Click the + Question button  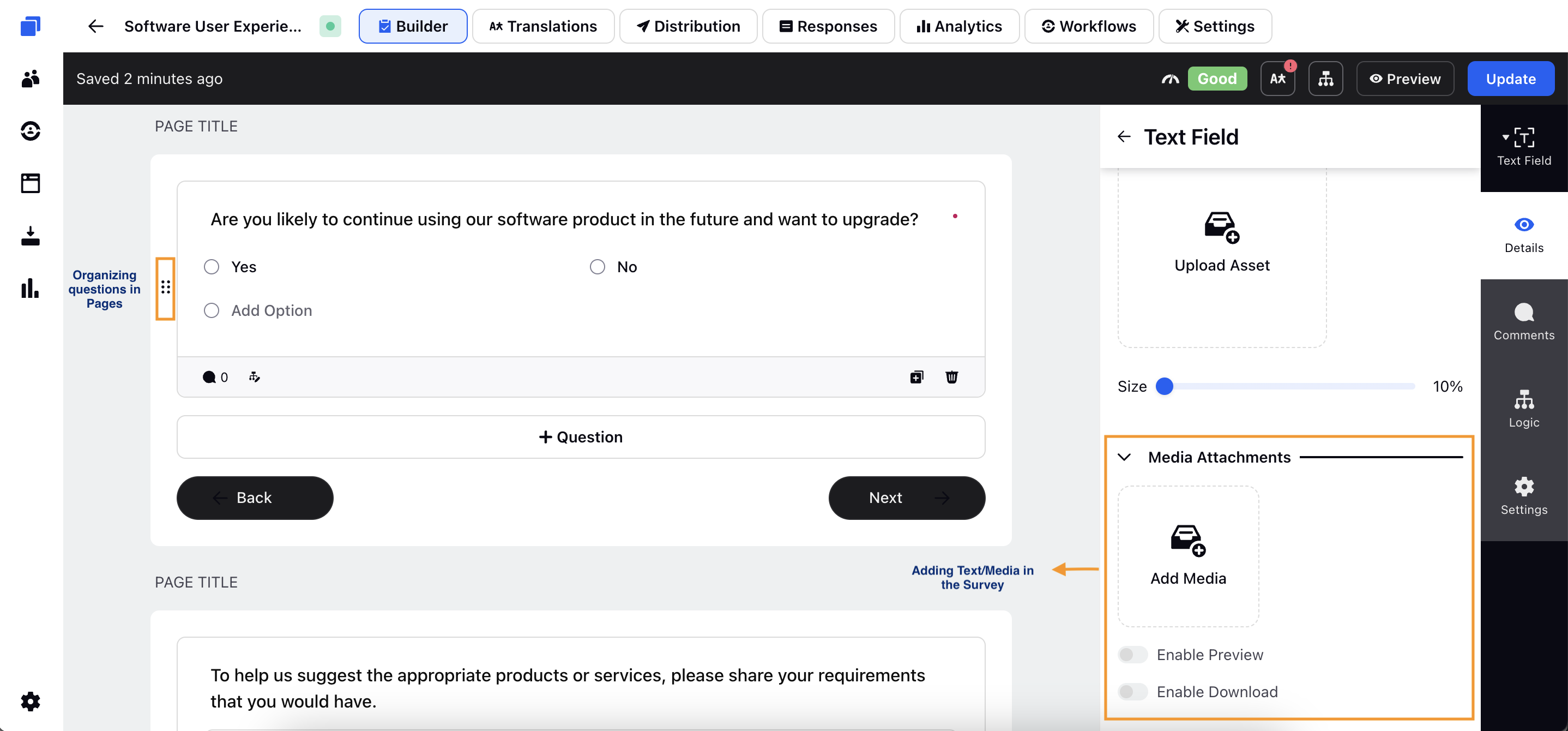(x=581, y=437)
